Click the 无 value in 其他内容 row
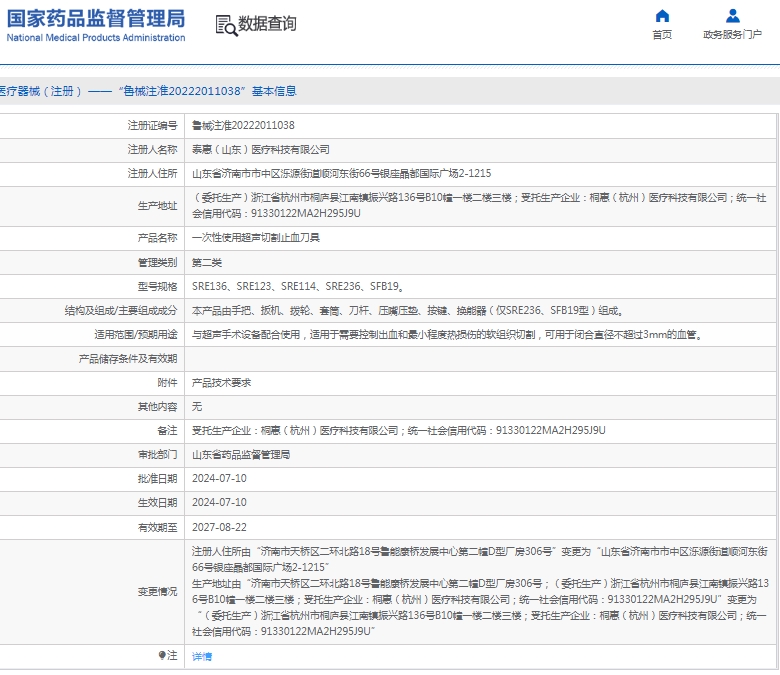Viewport: 780px width, 675px height. [x=197, y=406]
